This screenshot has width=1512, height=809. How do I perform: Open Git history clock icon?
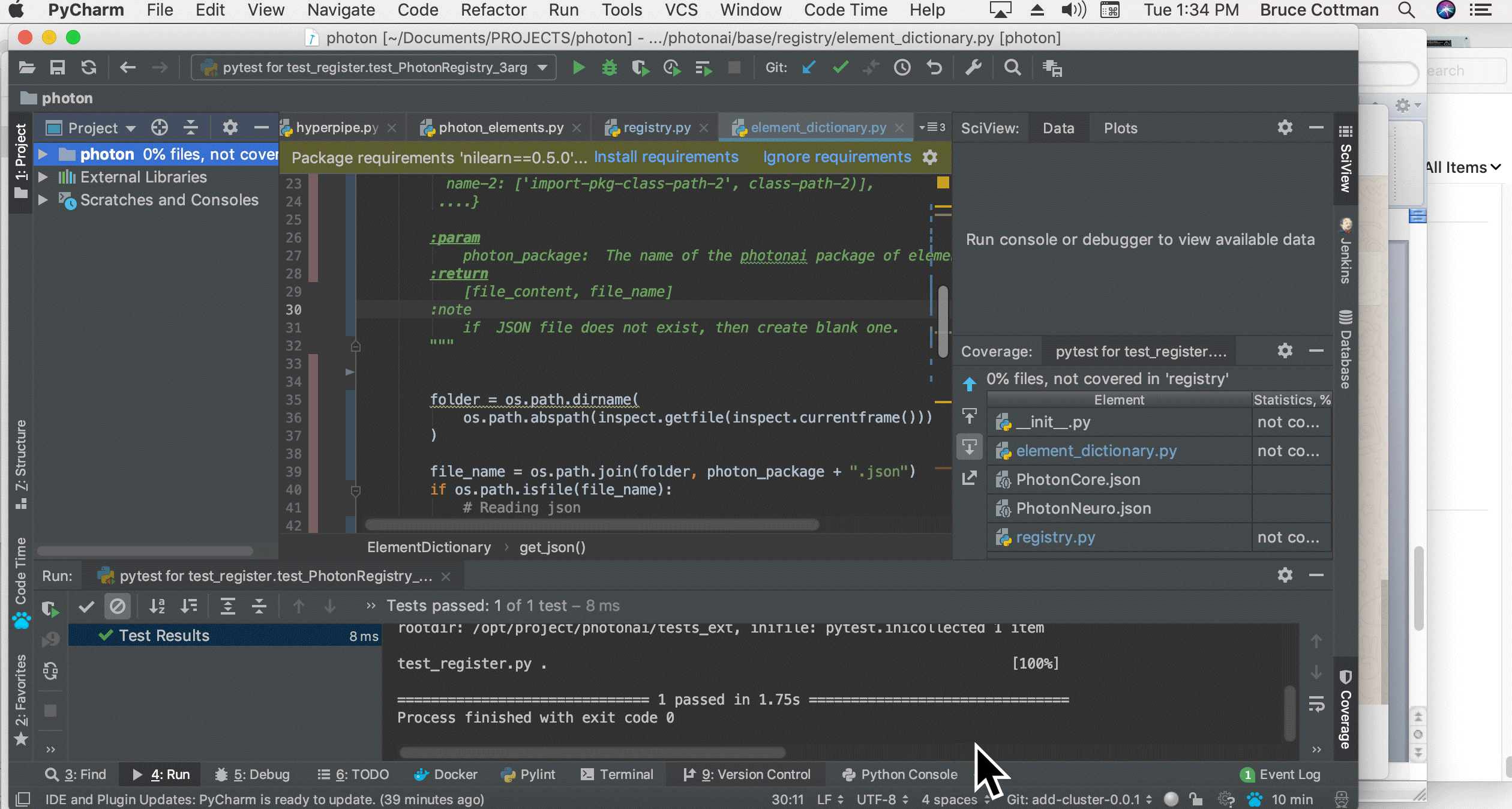[x=902, y=68]
